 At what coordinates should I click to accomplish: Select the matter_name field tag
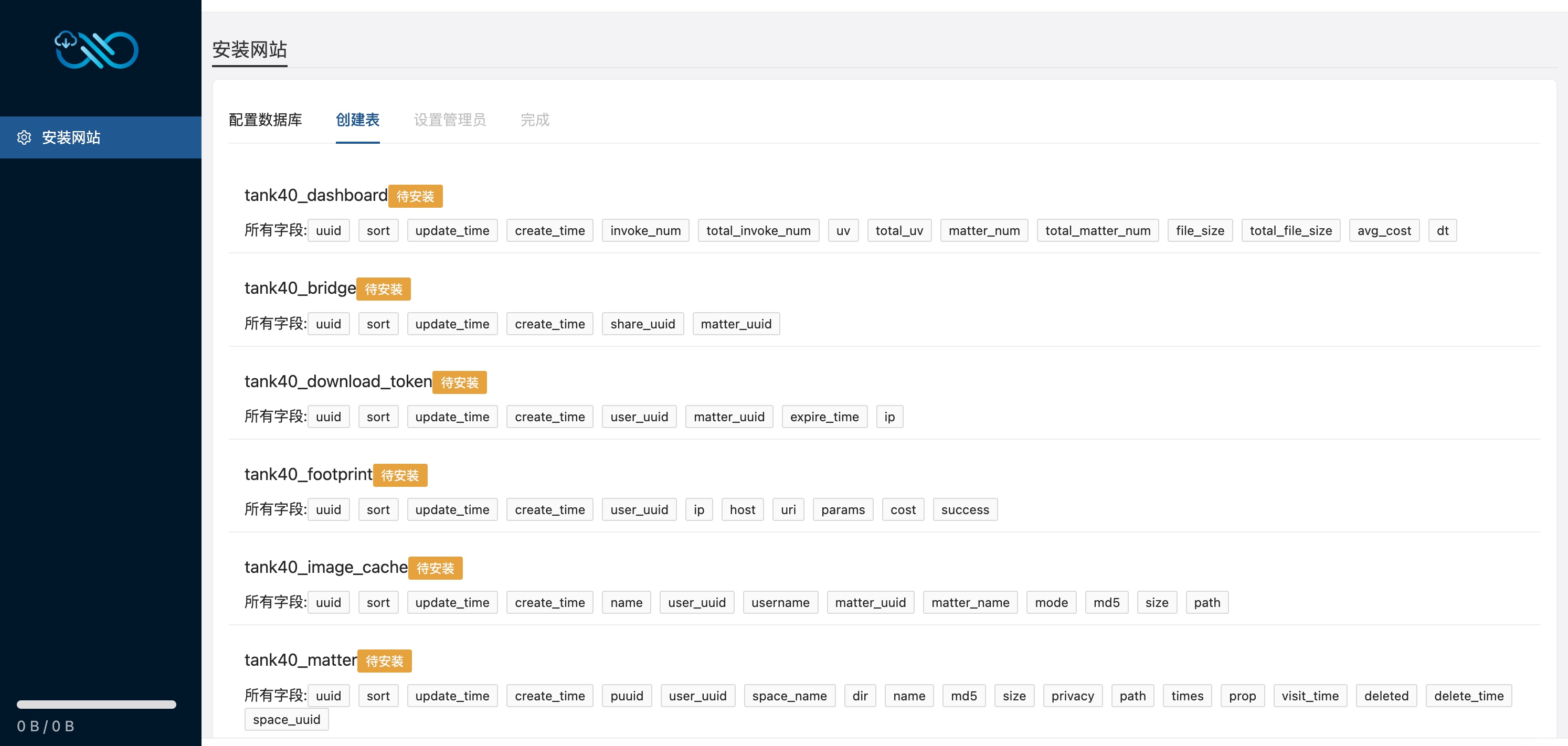(970, 602)
